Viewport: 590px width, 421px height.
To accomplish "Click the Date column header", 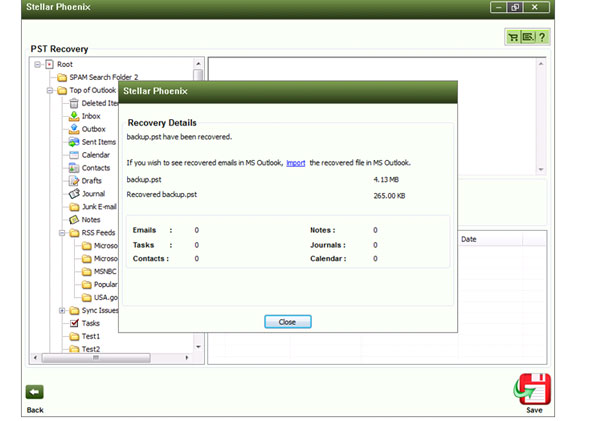I will tap(490, 239).
